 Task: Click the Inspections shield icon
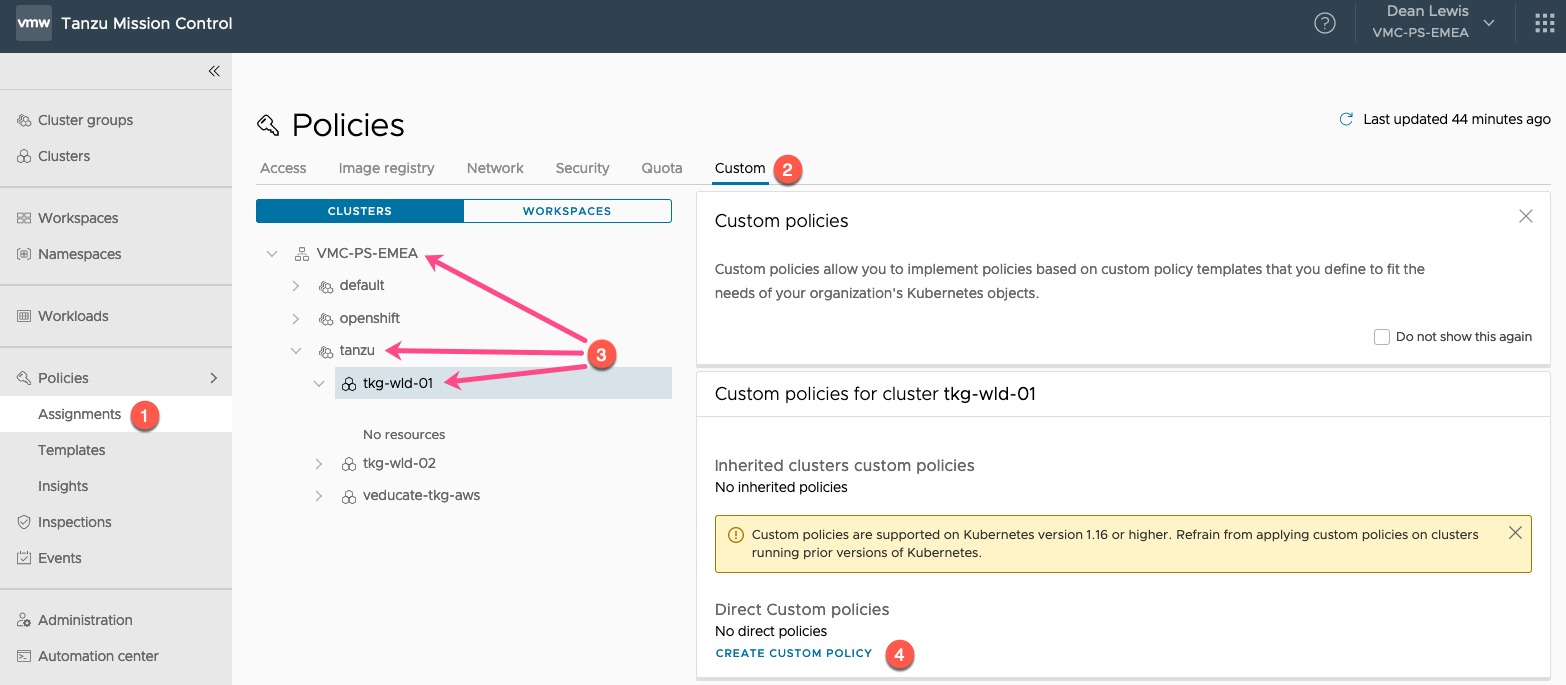tap(24, 522)
